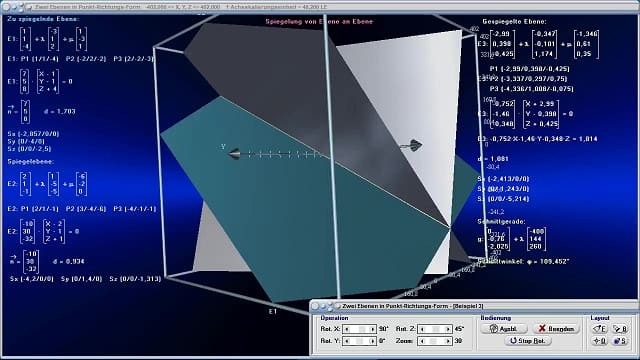Screen dimensions: 640x360
Task: Increase Rot. Z with its right arrow
Action: tap(447, 329)
